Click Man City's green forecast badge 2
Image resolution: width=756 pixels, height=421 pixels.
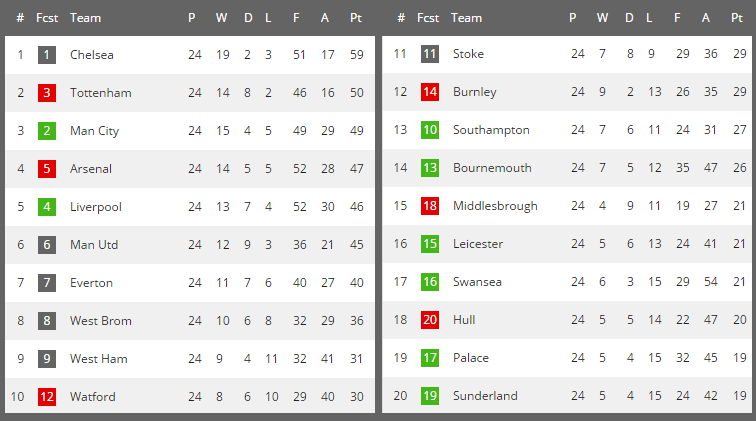point(47,131)
